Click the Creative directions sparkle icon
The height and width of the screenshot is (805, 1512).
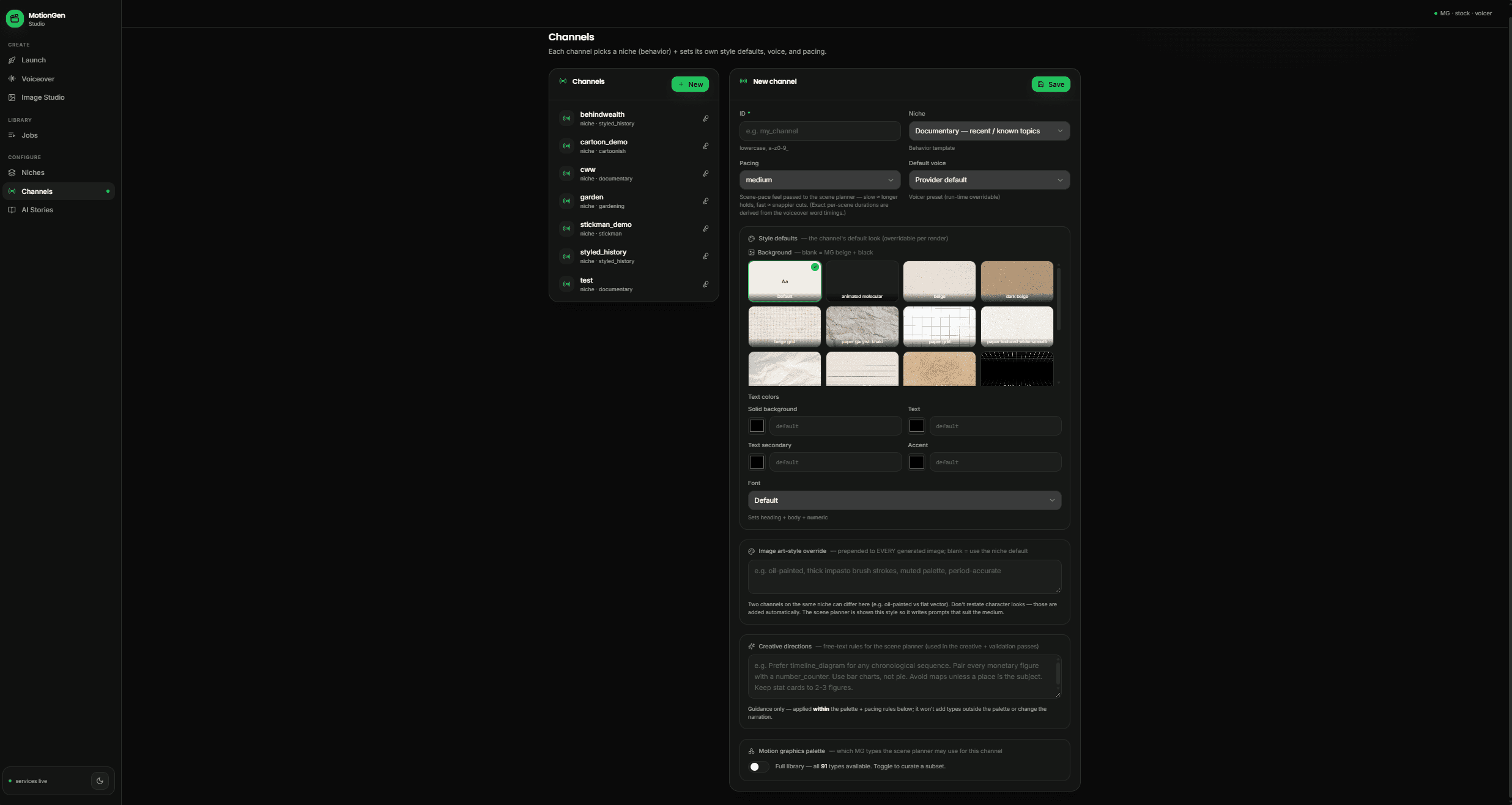pos(751,647)
